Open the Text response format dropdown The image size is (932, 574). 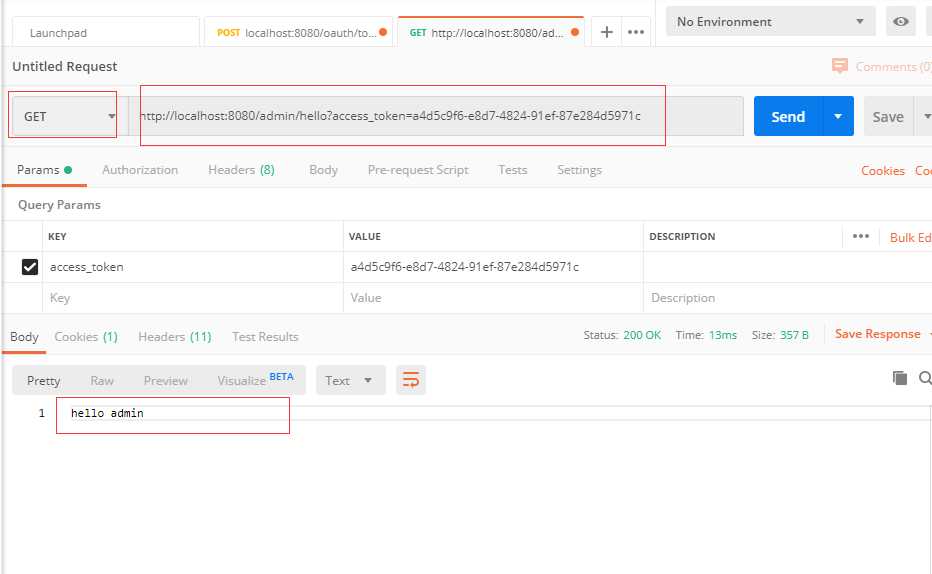350,380
